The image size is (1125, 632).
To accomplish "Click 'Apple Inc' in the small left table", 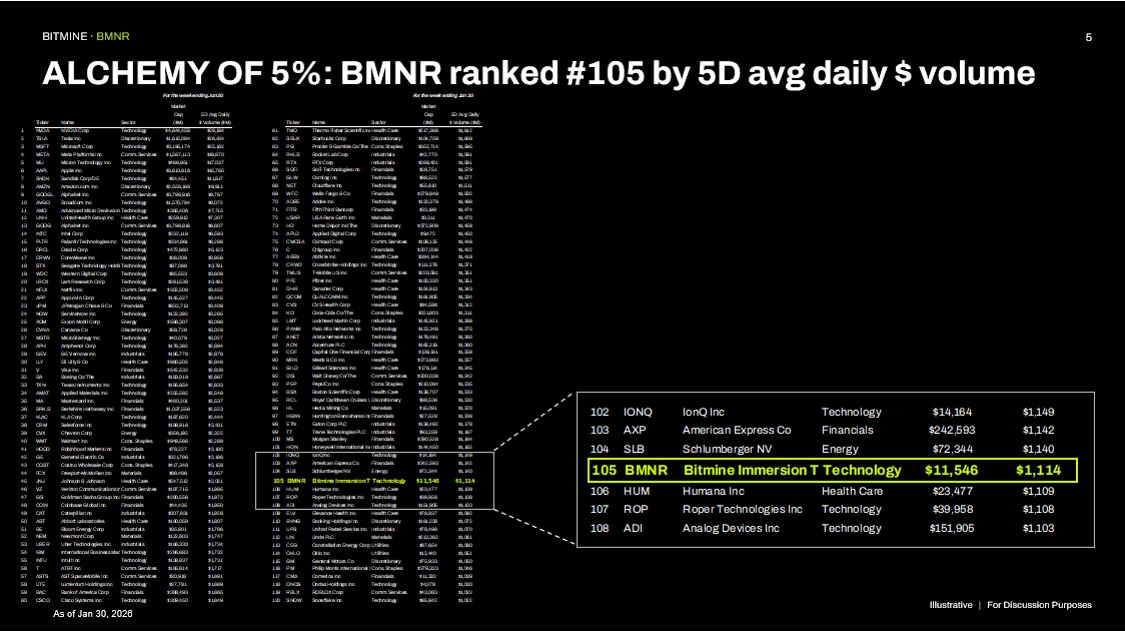I will tap(71, 171).
